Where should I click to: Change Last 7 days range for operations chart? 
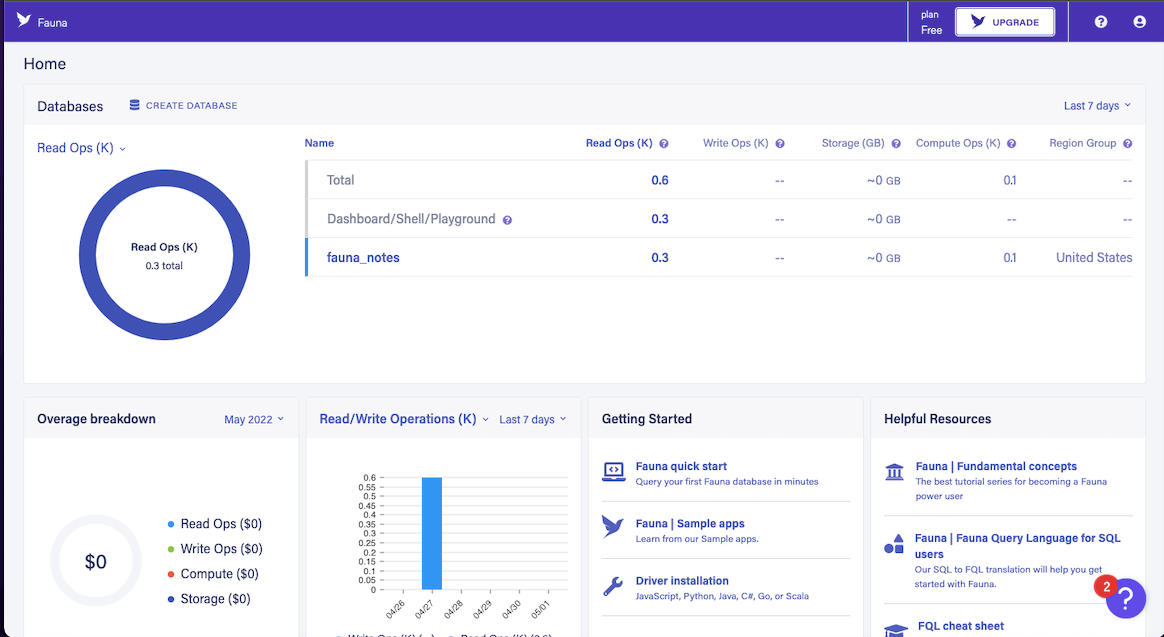click(x=532, y=419)
